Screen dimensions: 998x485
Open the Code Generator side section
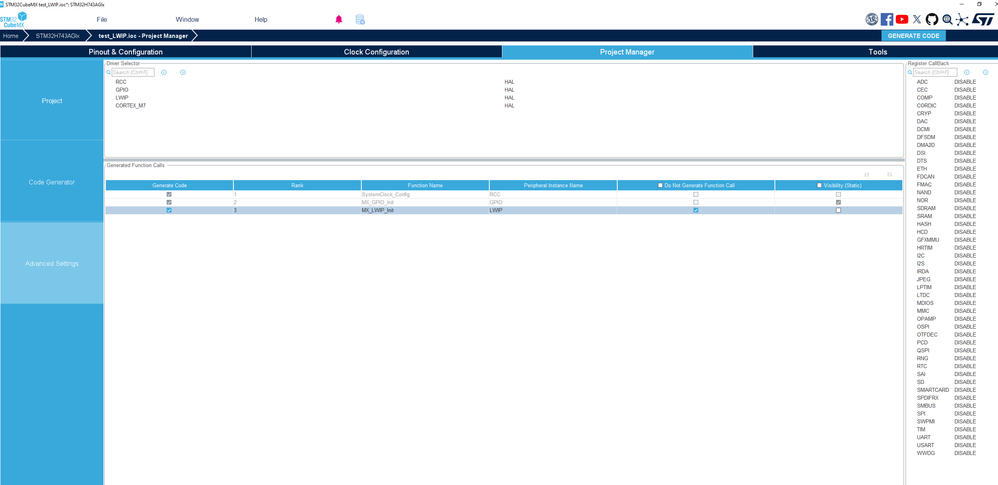click(x=52, y=182)
